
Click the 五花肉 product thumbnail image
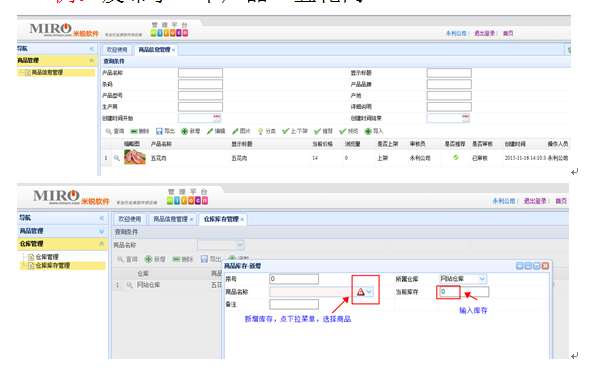[135, 157]
